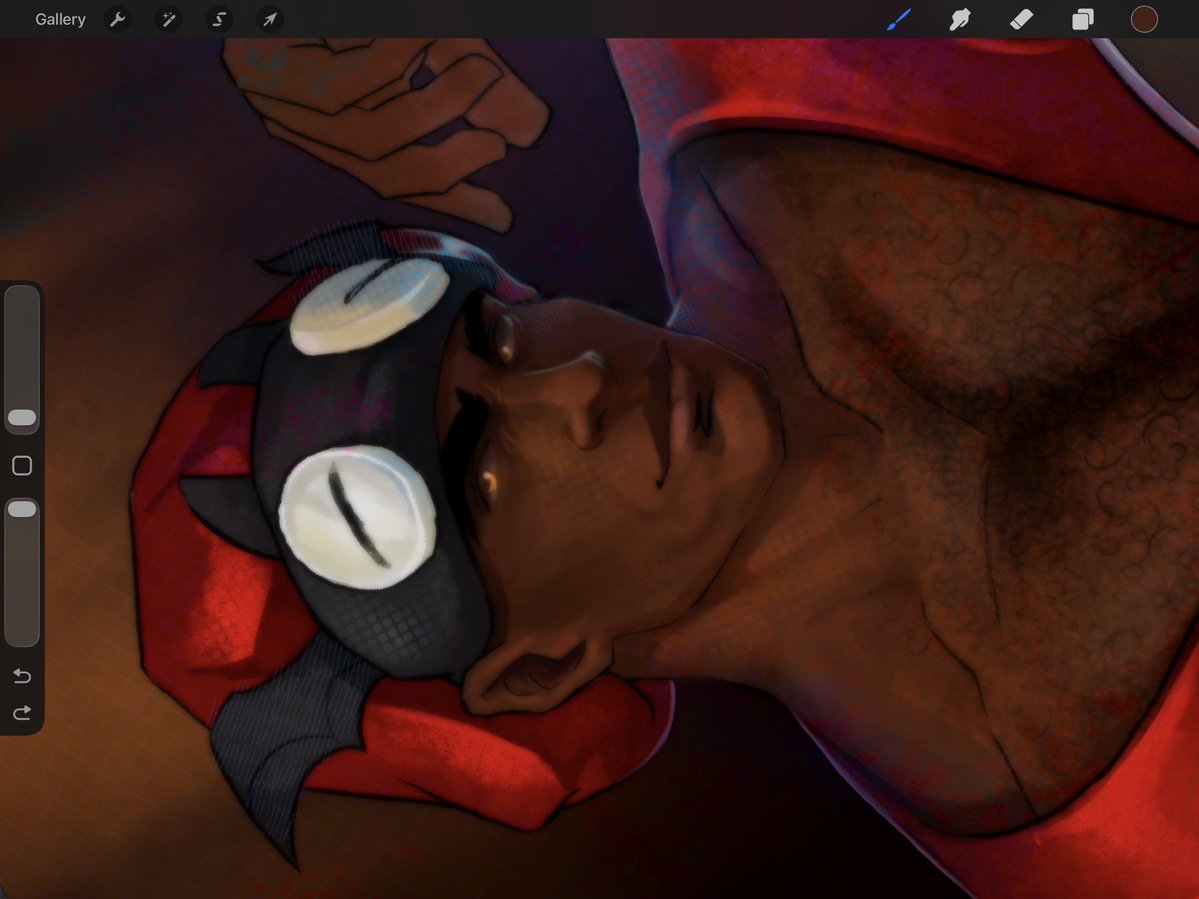Redo the last undone stroke
The height and width of the screenshot is (899, 1199).
(x=22, y=712)
